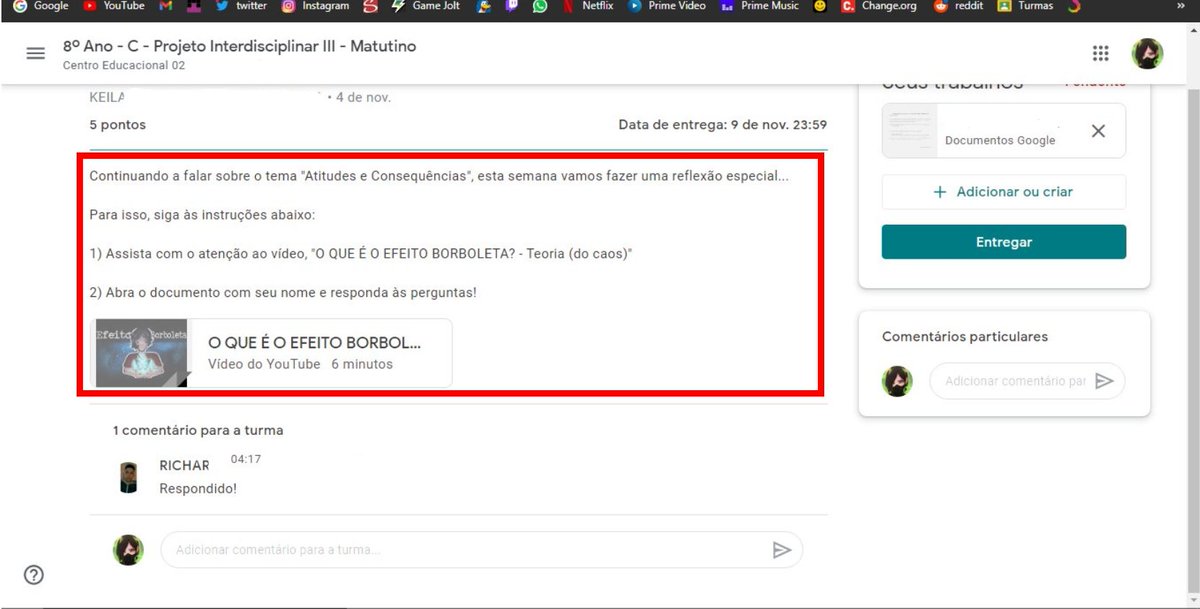Focus the private comment input field
Image resolution: width=1200 pixels, height=609 pixels.
click(1015, 381)
